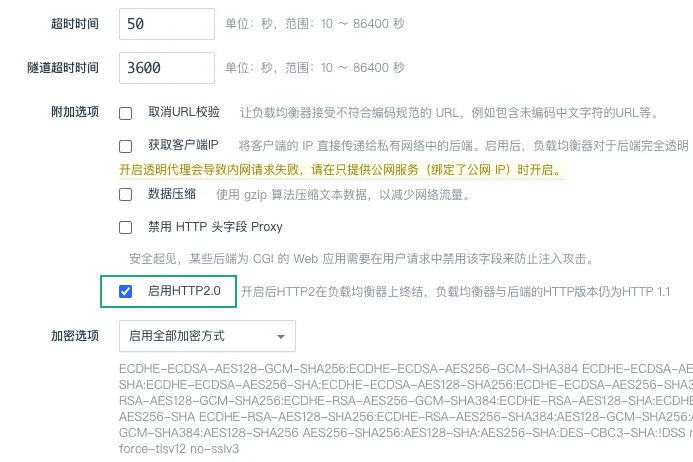Image resolution: width=693 pixels, height=462 pixels.
Task: Tick the 数据压缩 checkbox
Action: [x=126, y=194]
